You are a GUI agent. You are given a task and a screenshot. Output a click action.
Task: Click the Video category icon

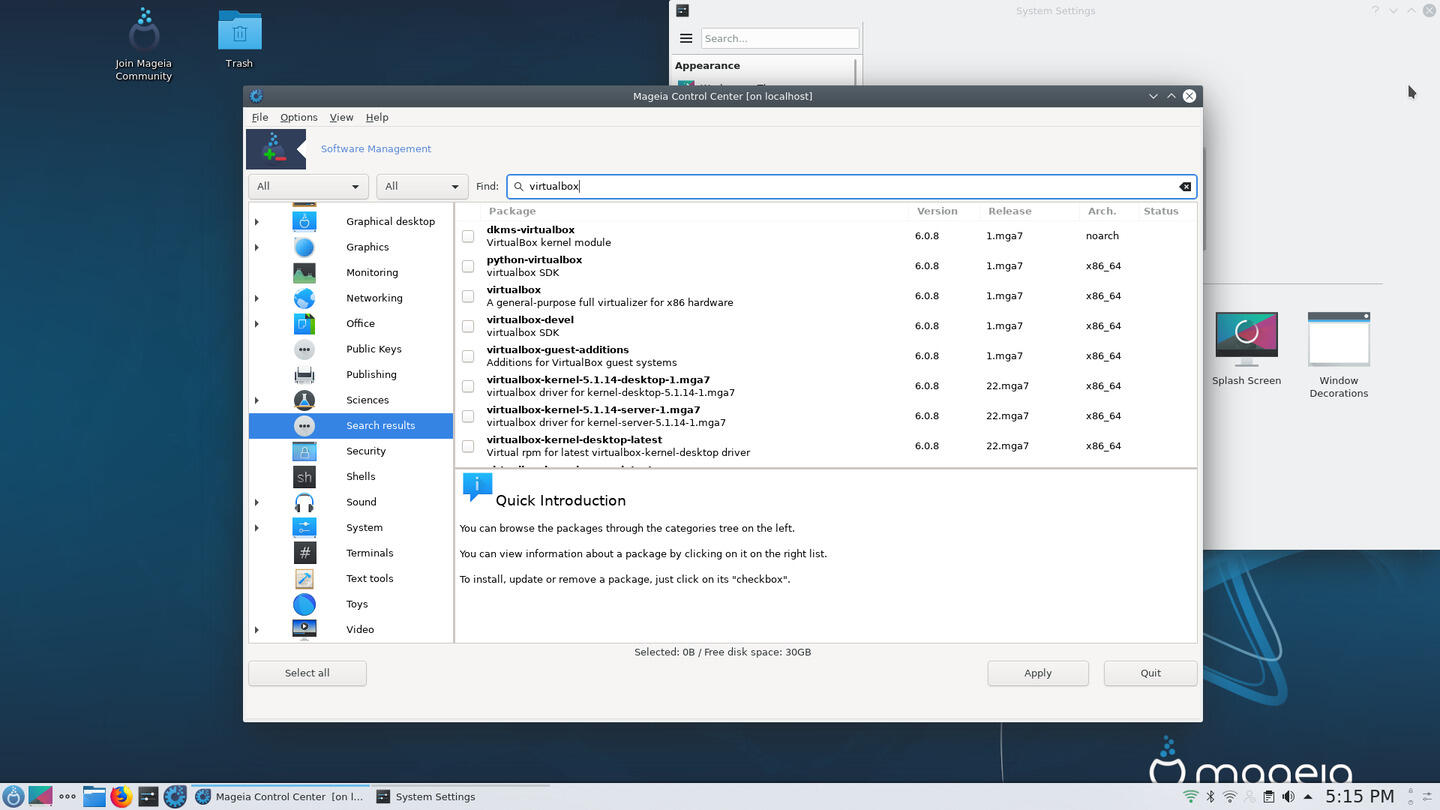304,629
